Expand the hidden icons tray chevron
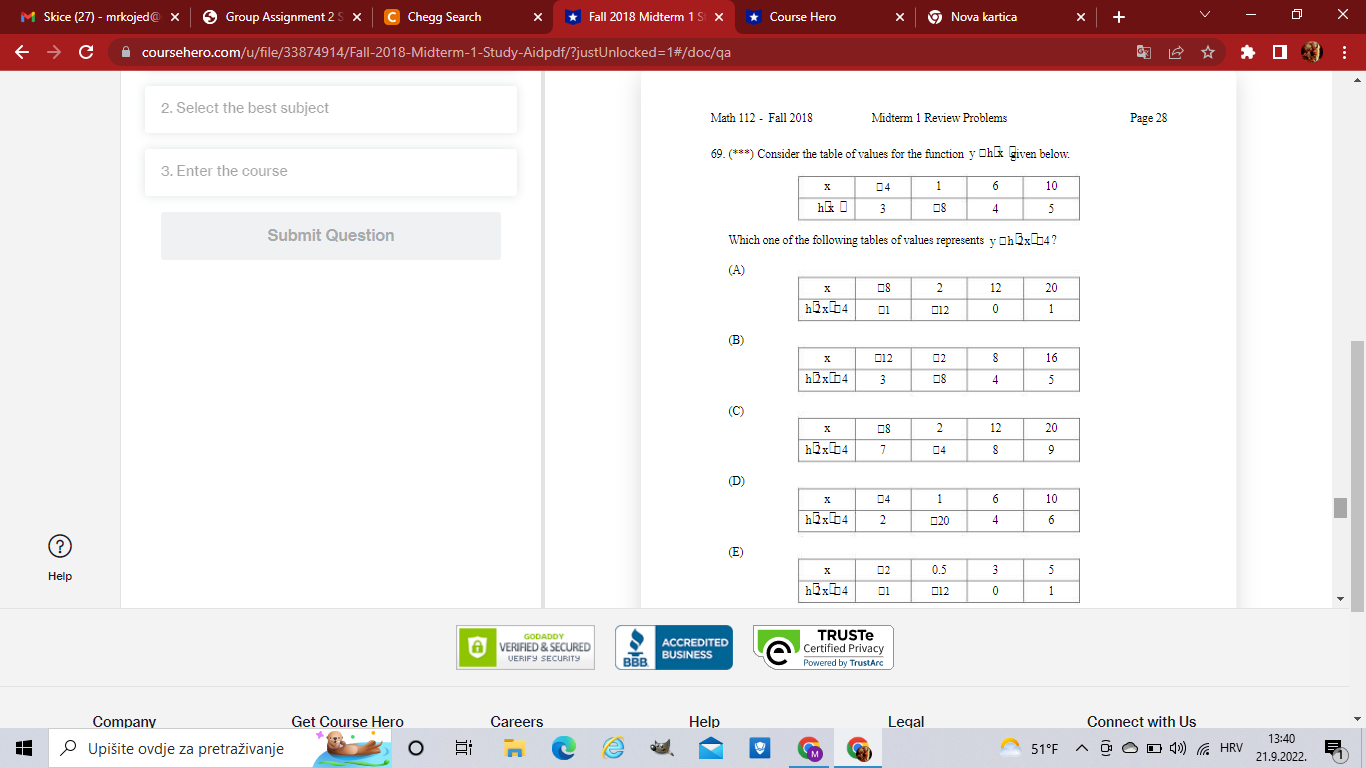 pos(1079,747)
